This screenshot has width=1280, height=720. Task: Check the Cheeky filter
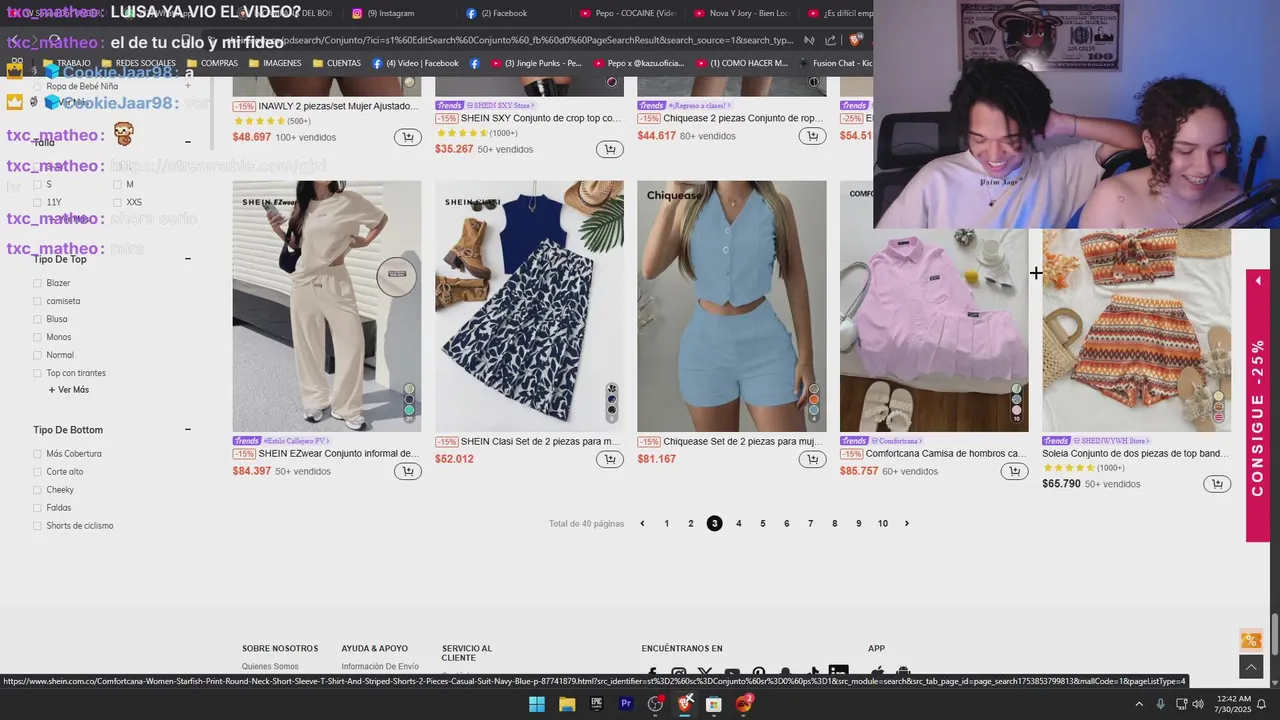click(x=38, y=490)
